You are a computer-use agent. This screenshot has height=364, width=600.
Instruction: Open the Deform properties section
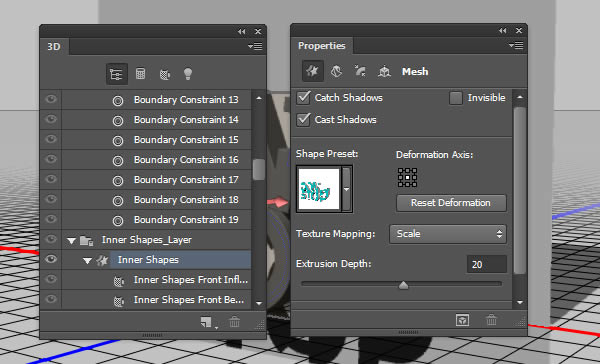[x=336, y=71]
